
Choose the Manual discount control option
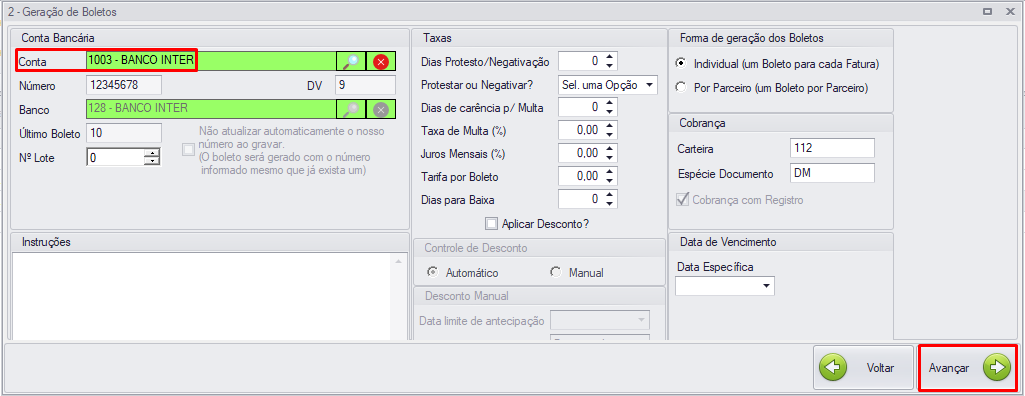click(x=556, y=272)
